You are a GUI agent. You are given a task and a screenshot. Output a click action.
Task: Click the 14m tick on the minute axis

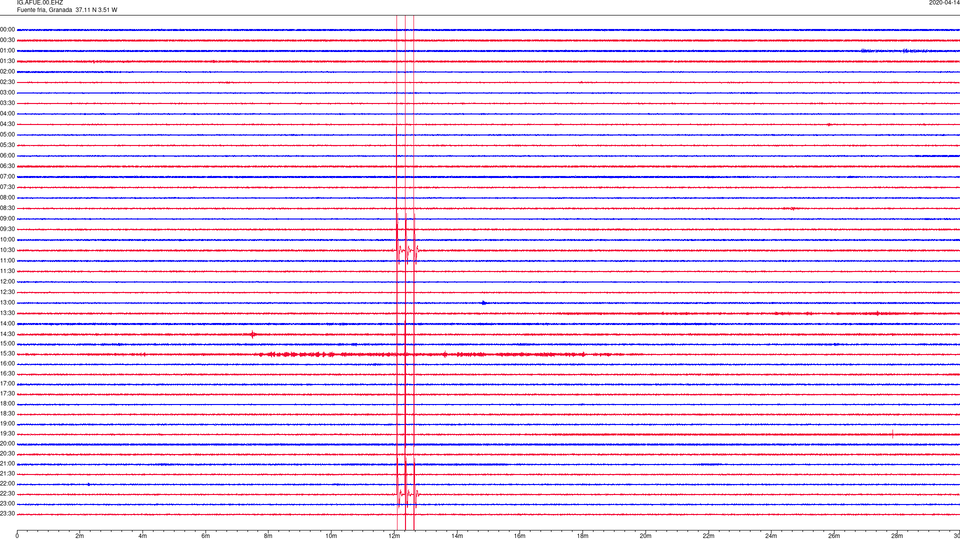tap(457, 536)
